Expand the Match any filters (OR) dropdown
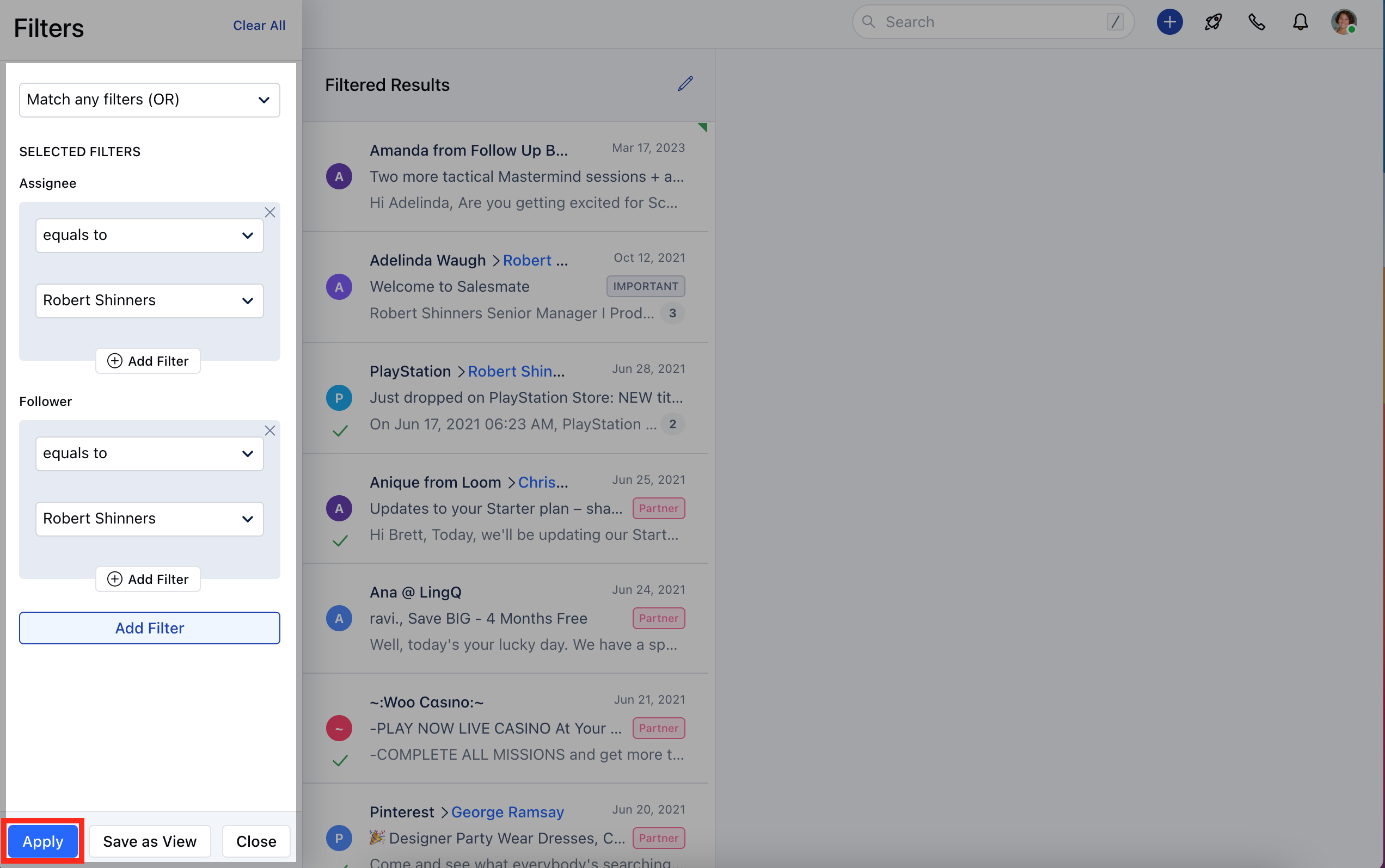The height and width of the screenshot is (868, 1385). tap(149, 100)
